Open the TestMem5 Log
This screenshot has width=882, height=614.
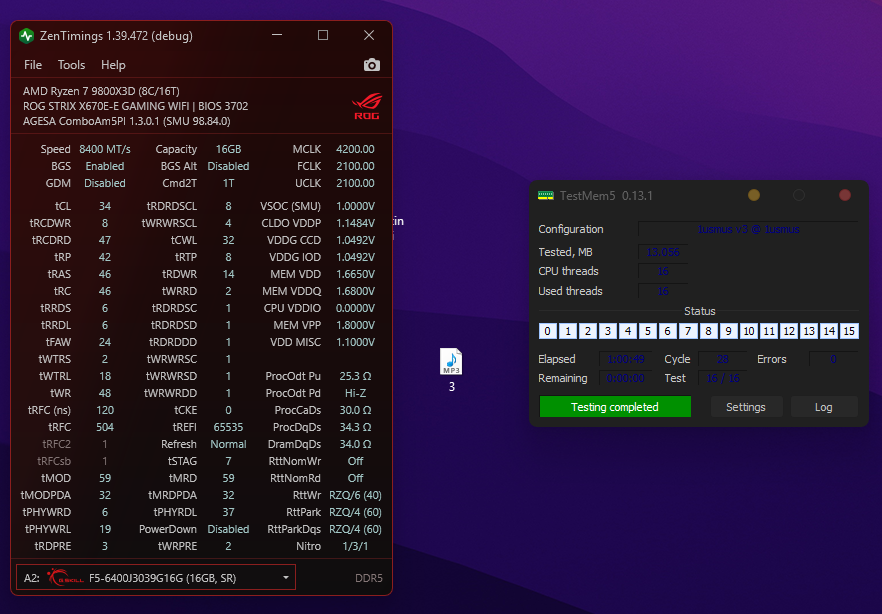click(x=824, y=407)
